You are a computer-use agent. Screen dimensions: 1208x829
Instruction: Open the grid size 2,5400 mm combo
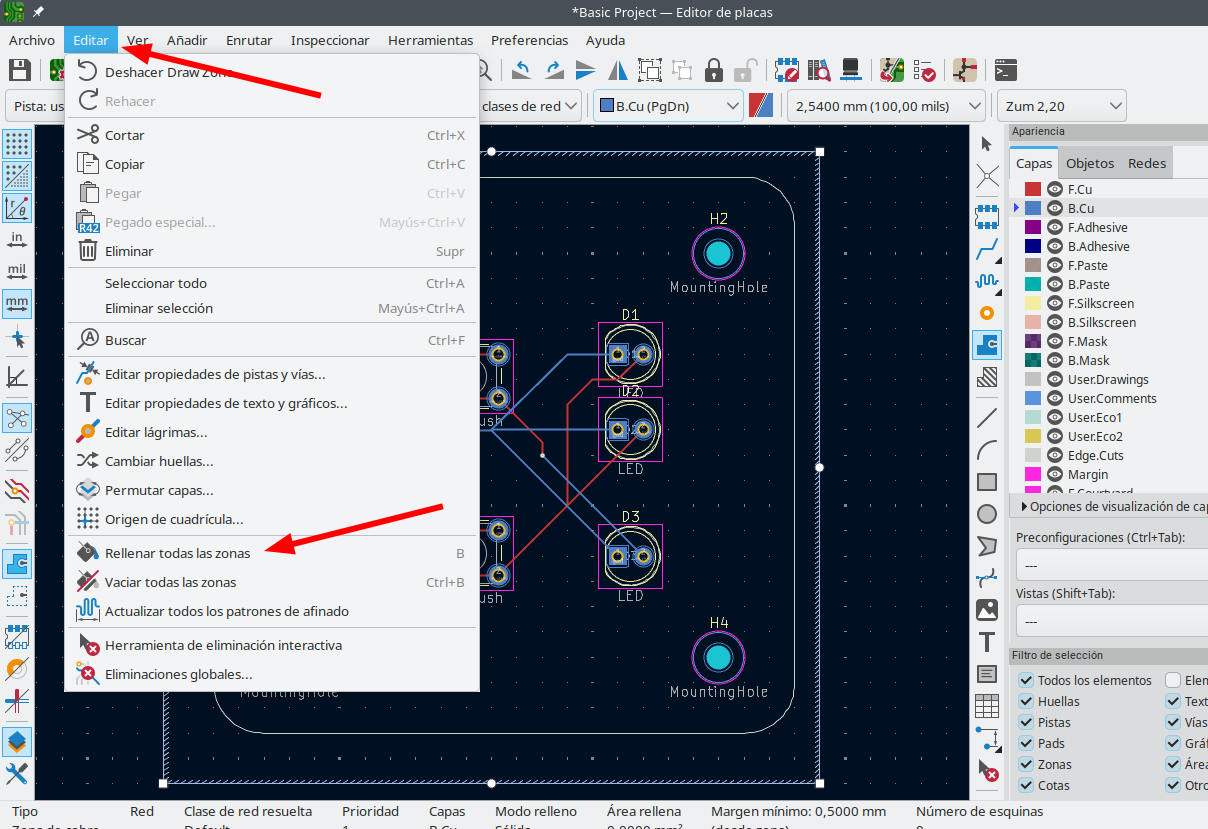tap(886, 106)
